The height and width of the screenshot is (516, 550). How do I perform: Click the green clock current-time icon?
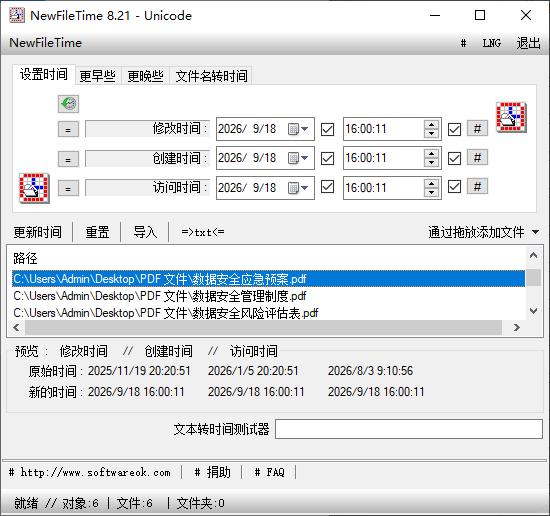[68, 104]
